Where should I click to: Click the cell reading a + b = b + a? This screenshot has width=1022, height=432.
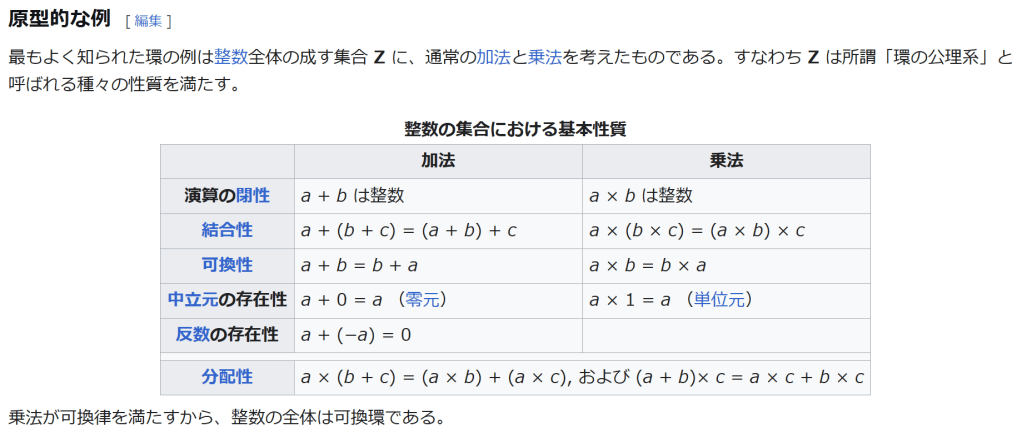coord(359,265)
